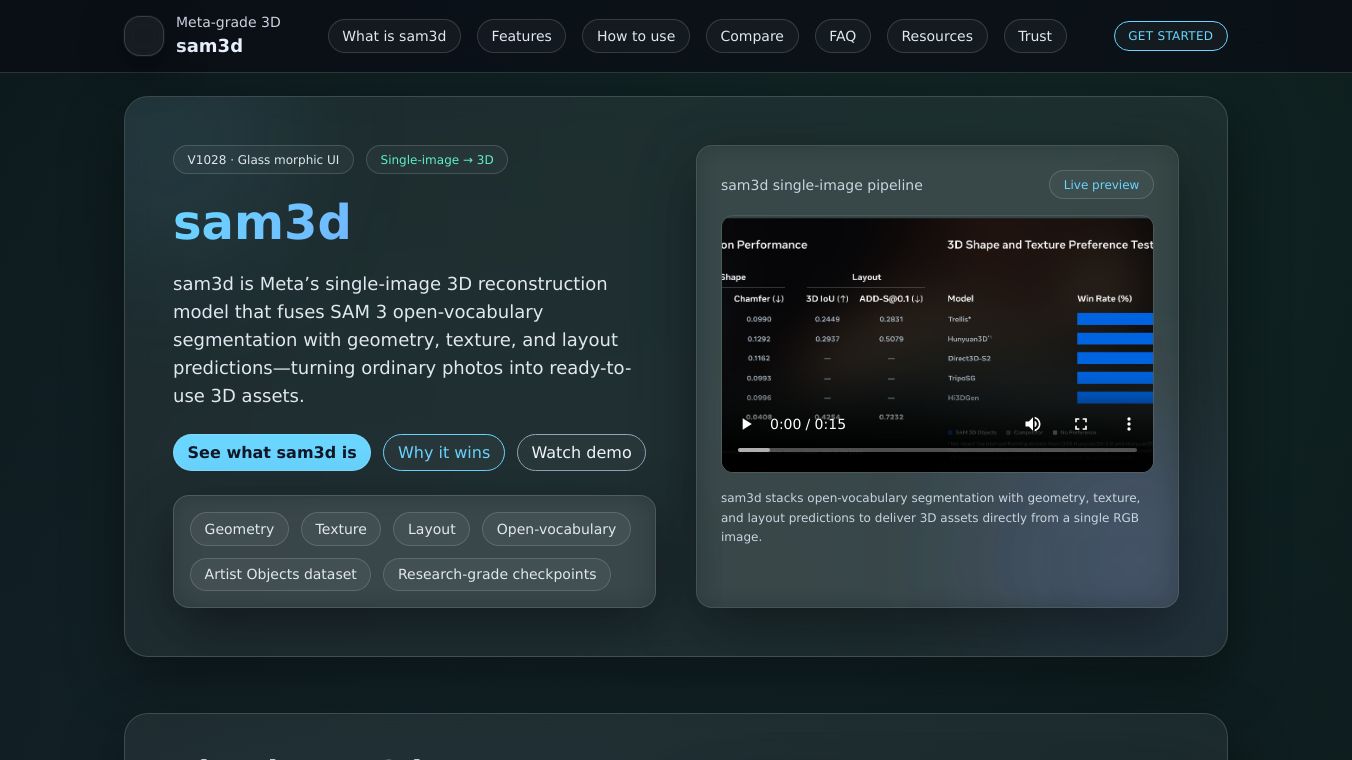Select the Geometry tag chip
The image size is (1352, 760).
[x=239, y=529]
